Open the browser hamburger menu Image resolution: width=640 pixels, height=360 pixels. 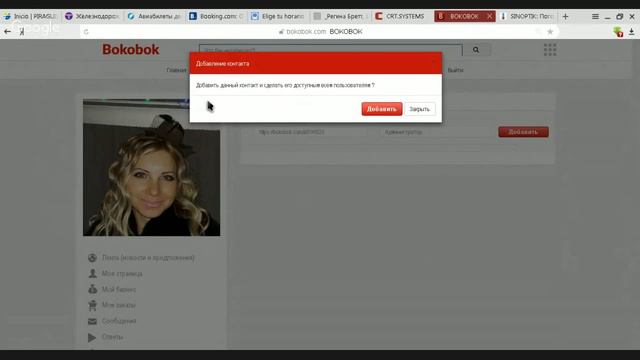(595, 16)
